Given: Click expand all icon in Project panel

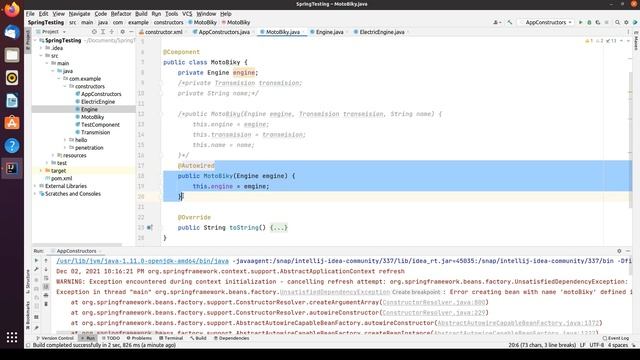Looking at the screenshot, I should tap(103, 31).
